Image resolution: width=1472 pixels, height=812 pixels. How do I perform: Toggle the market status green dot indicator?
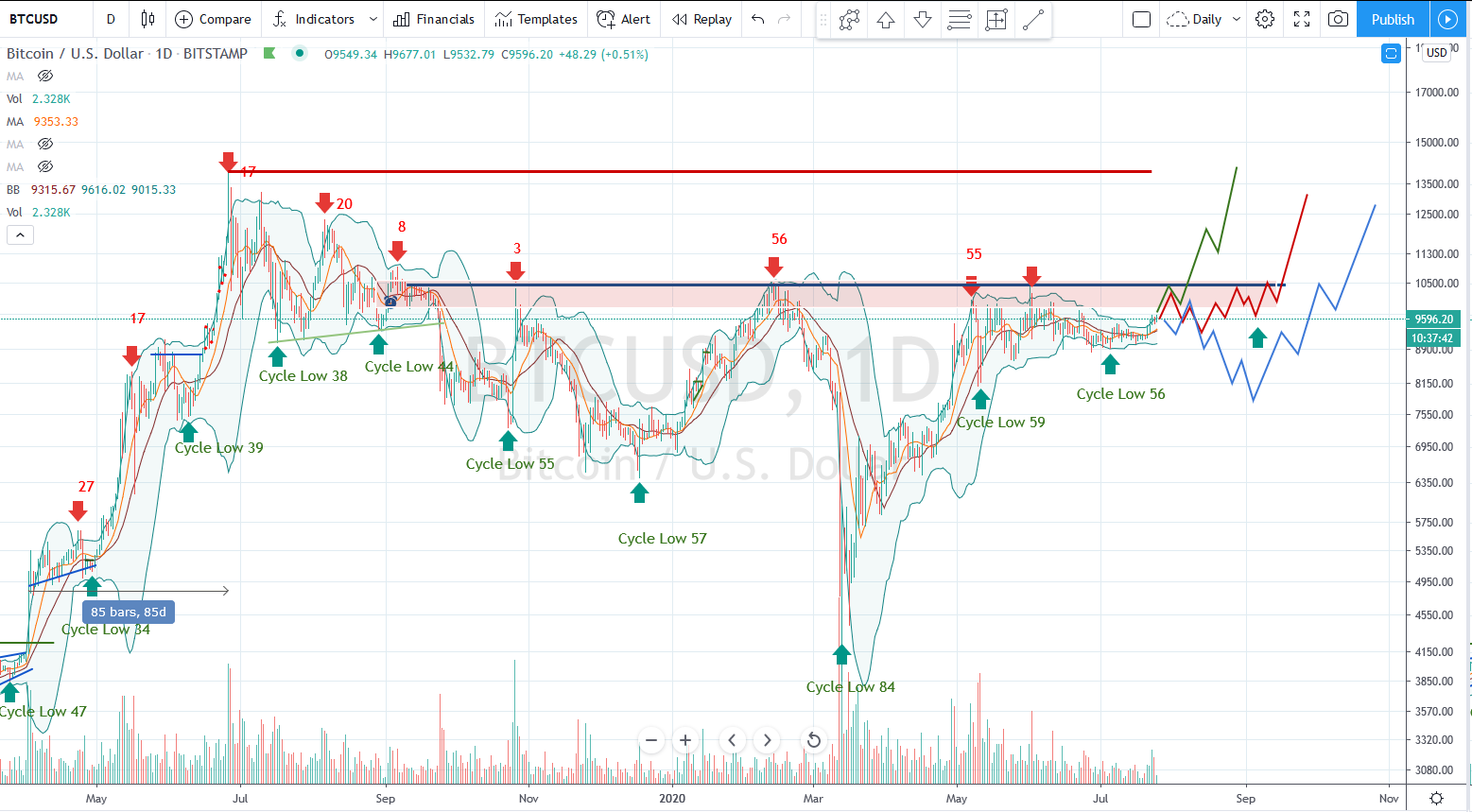(300, 53)
